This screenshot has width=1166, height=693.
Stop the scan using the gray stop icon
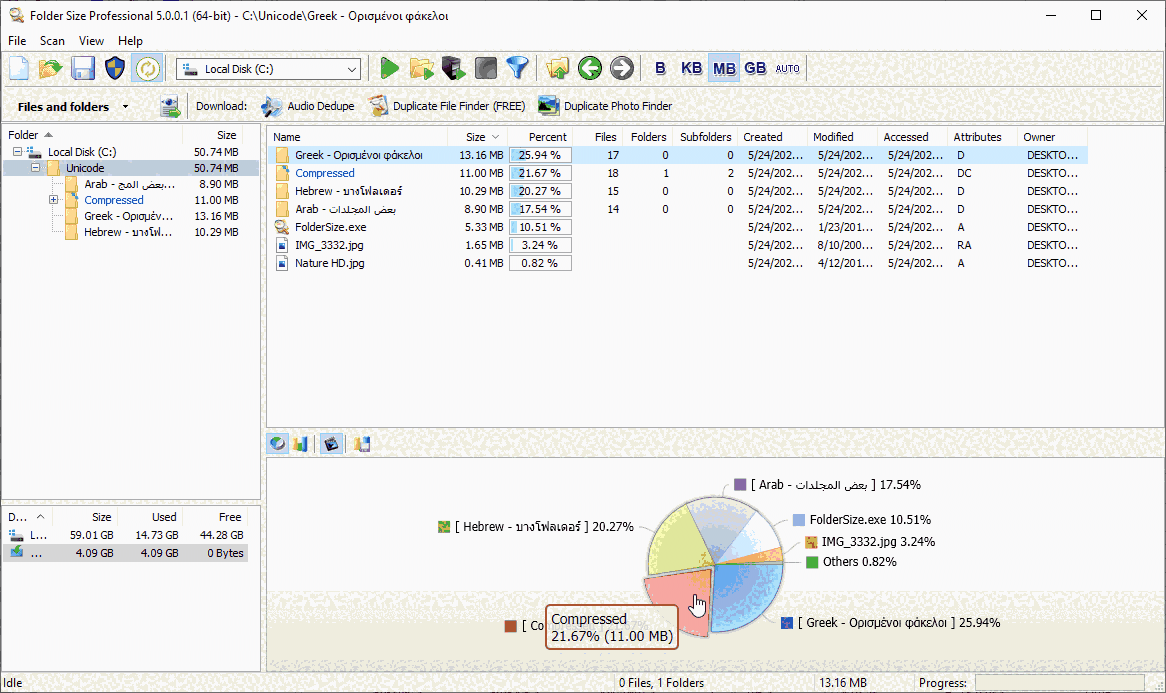486,68
